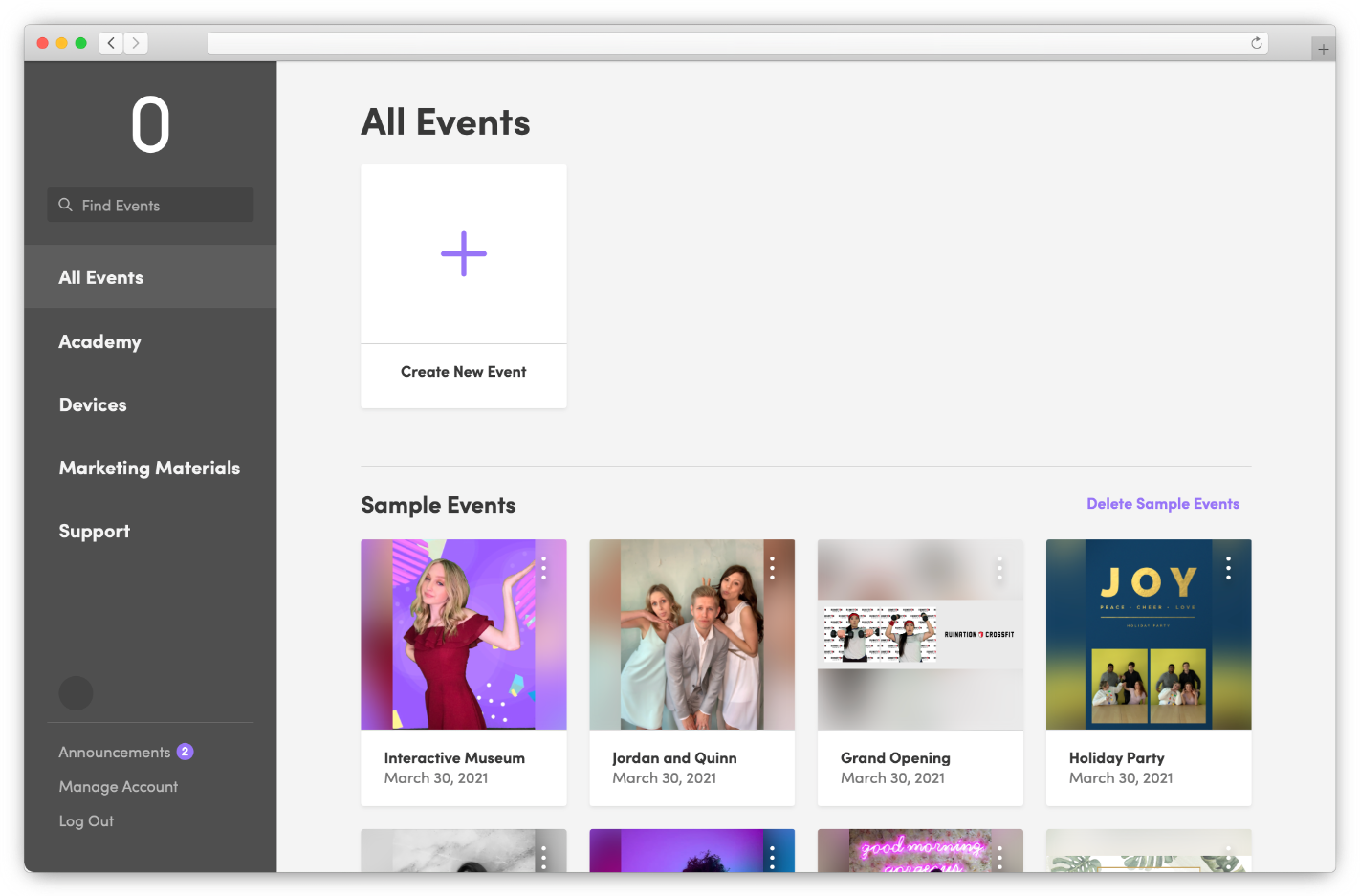Click the Create New Event button
This screenshot has width=1360, height=896.
[x=464, y=372]
